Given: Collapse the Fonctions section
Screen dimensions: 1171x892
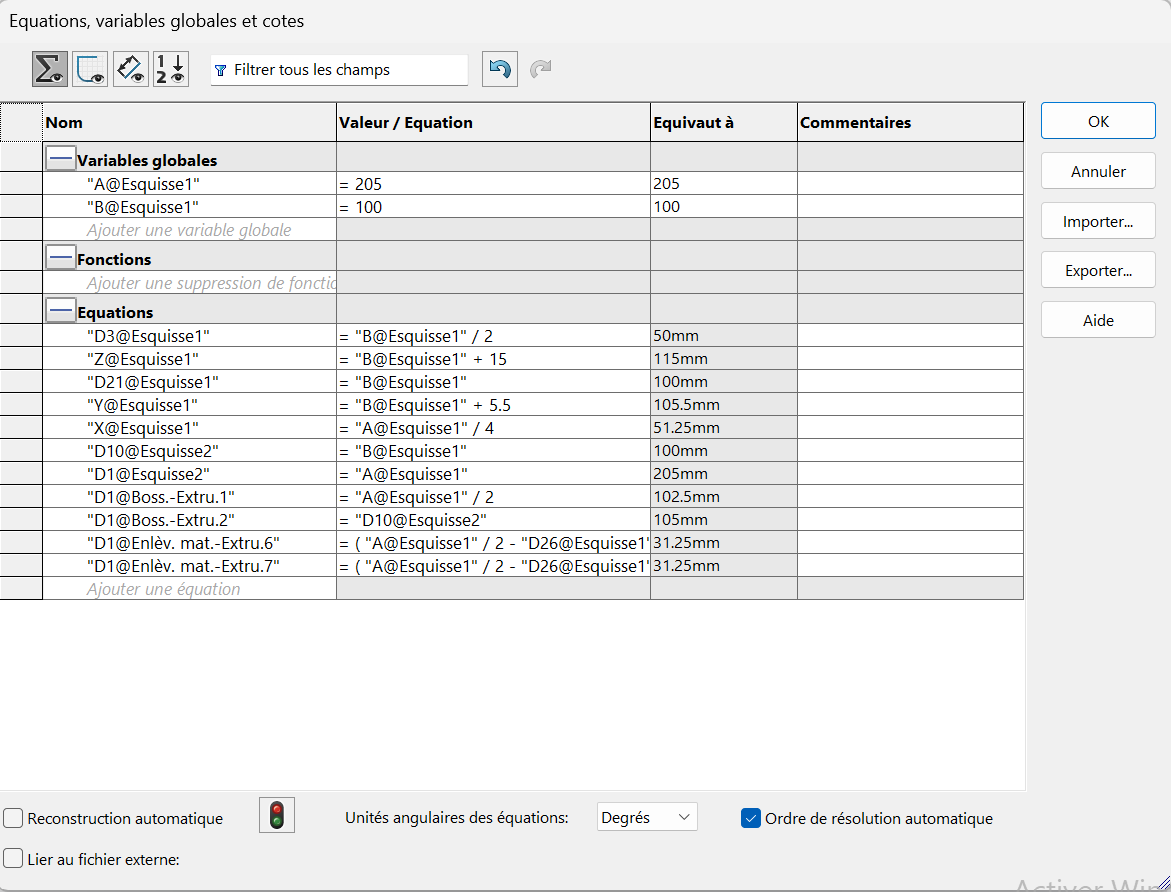Looking at the screenshot, I should coord(61,258).
